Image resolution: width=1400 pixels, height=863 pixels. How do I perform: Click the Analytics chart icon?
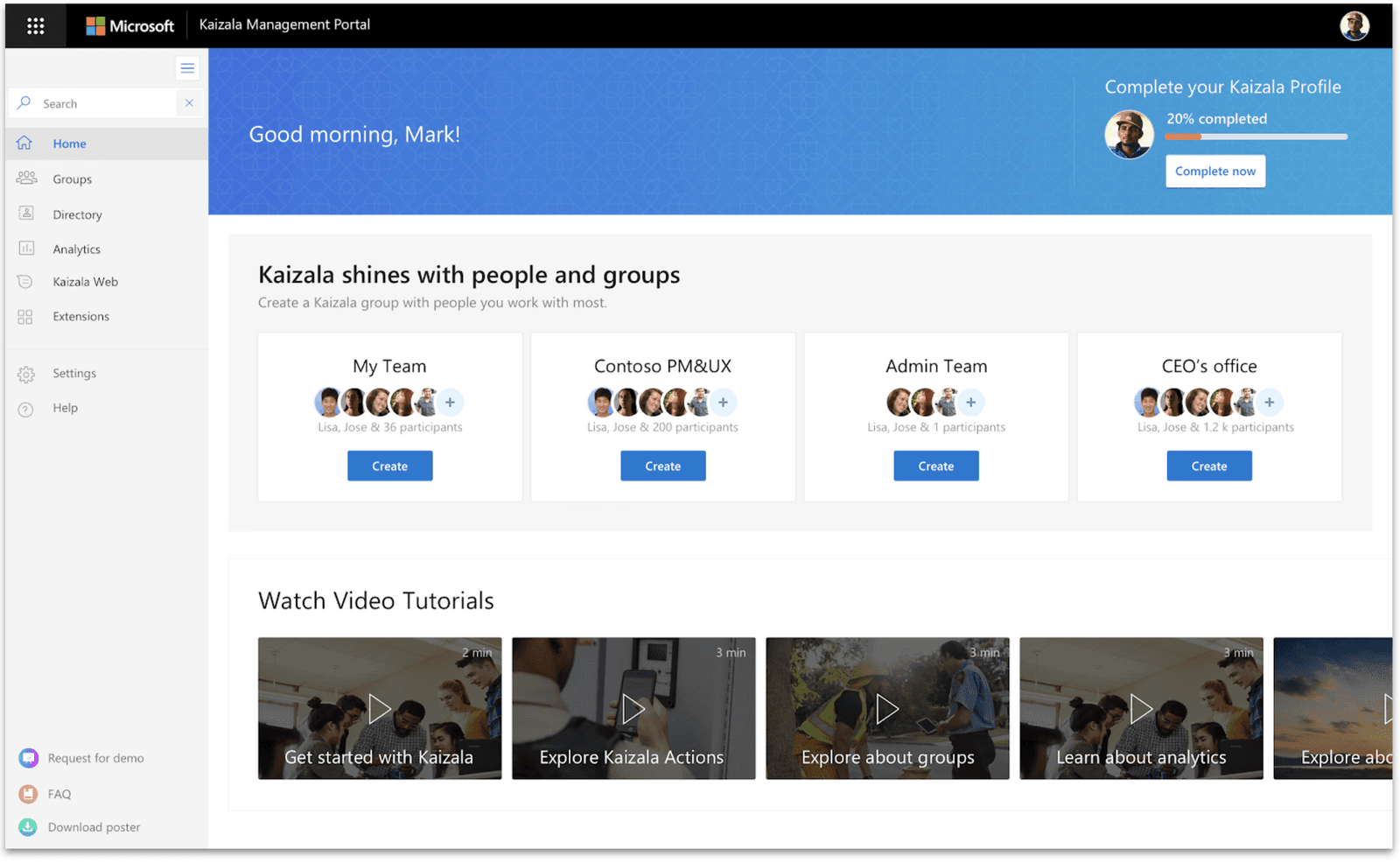click(x=26, y=249)
